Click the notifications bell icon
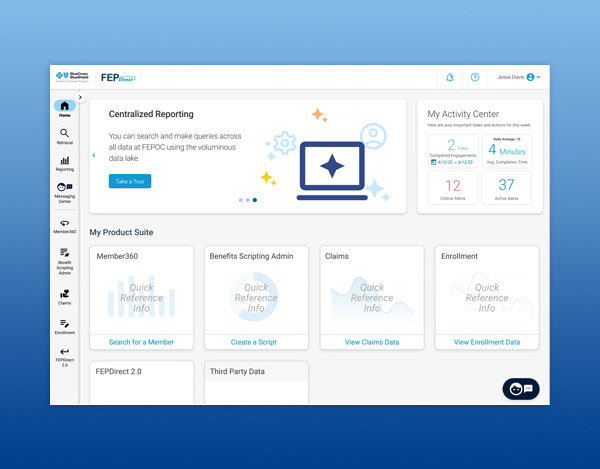 [x=450, y=77]
